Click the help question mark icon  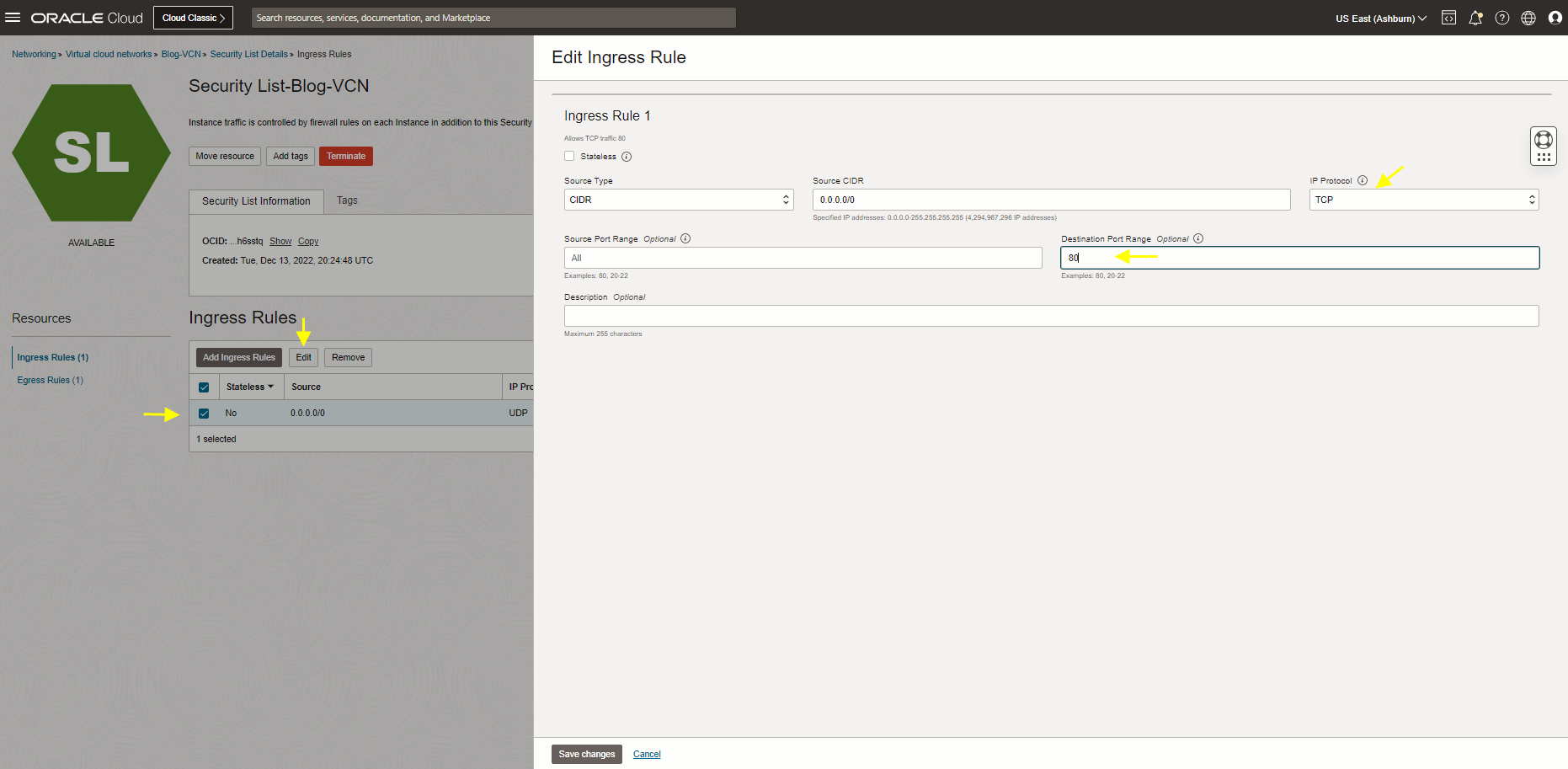pos(1502,18)
